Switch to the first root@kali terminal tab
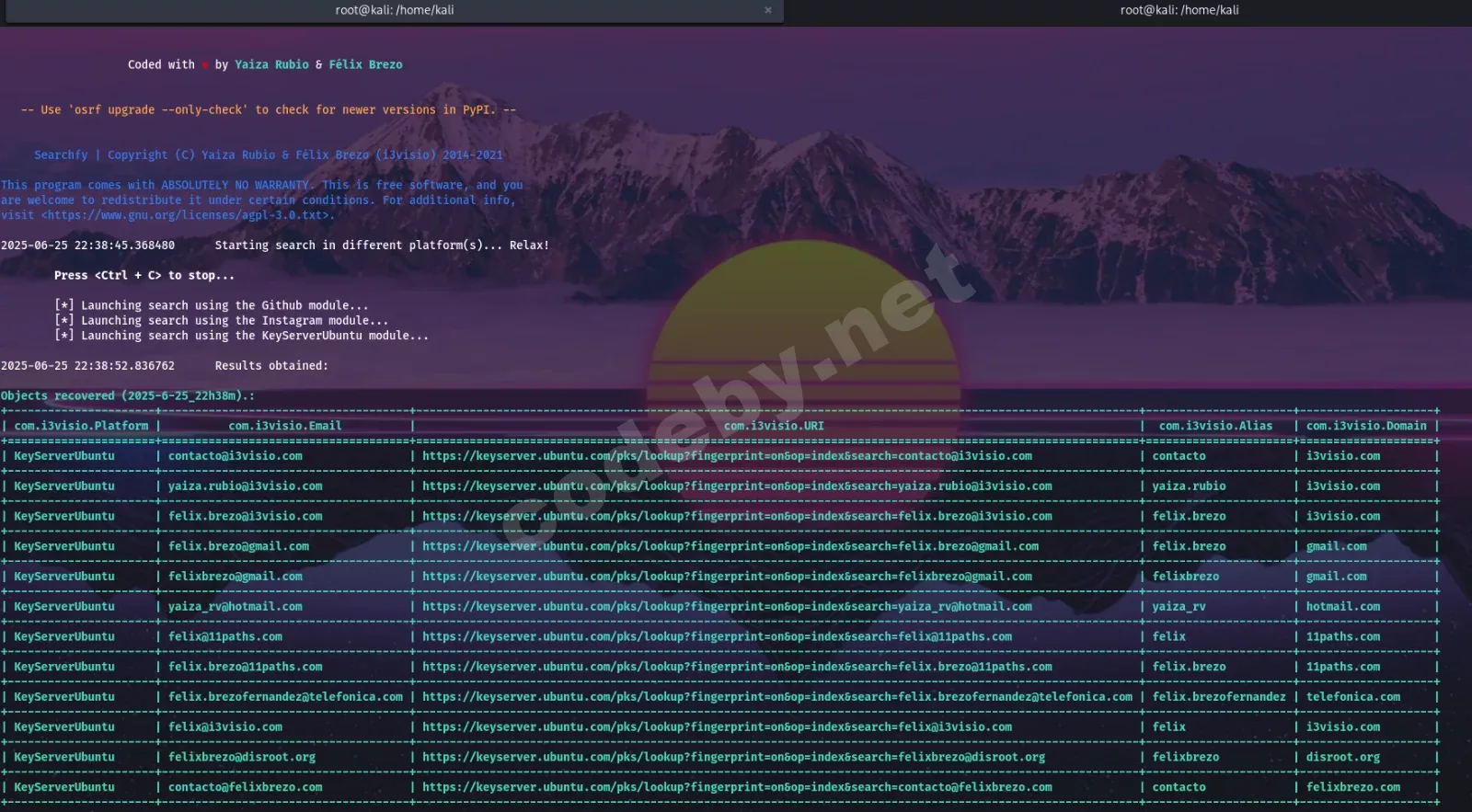This screenshot has height=812, width=1472. point(394,10)
